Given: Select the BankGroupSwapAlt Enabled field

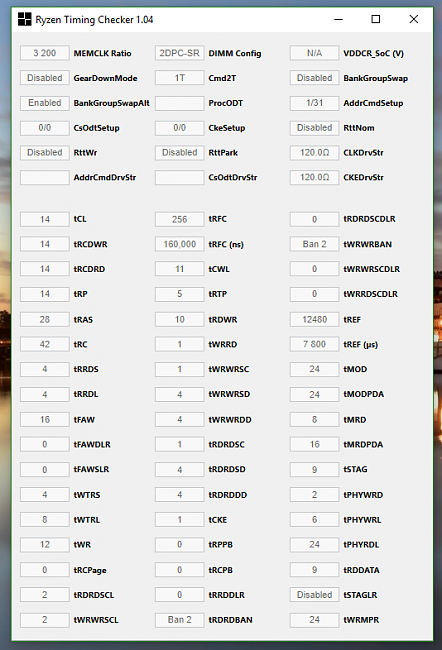Looking at the screenshot, I should (45, 103).
